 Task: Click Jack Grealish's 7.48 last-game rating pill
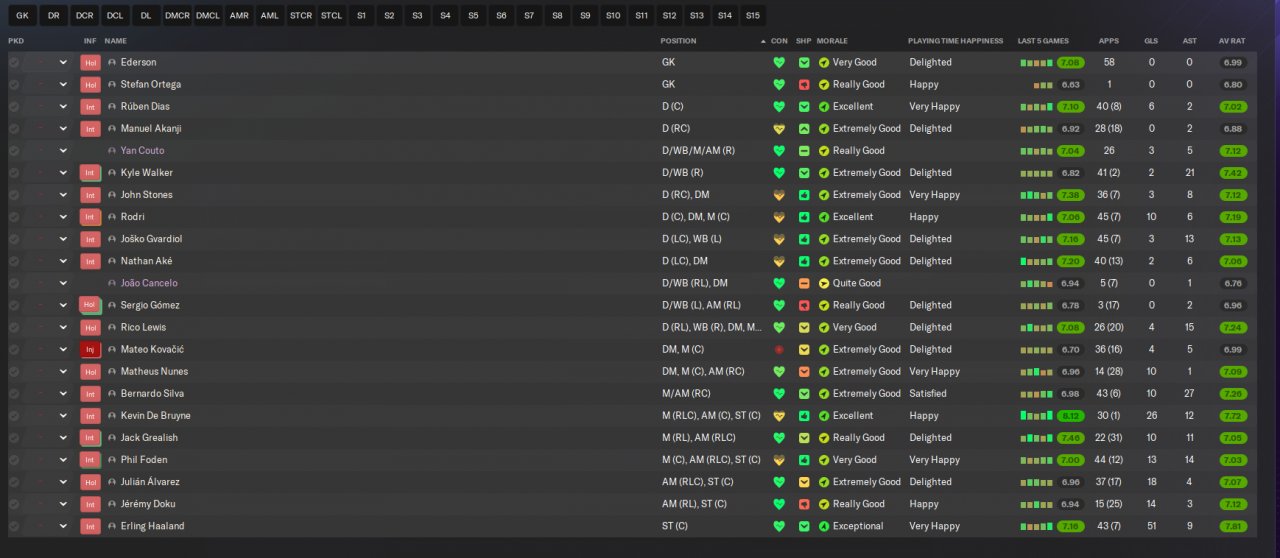(x=1071, y=438)
